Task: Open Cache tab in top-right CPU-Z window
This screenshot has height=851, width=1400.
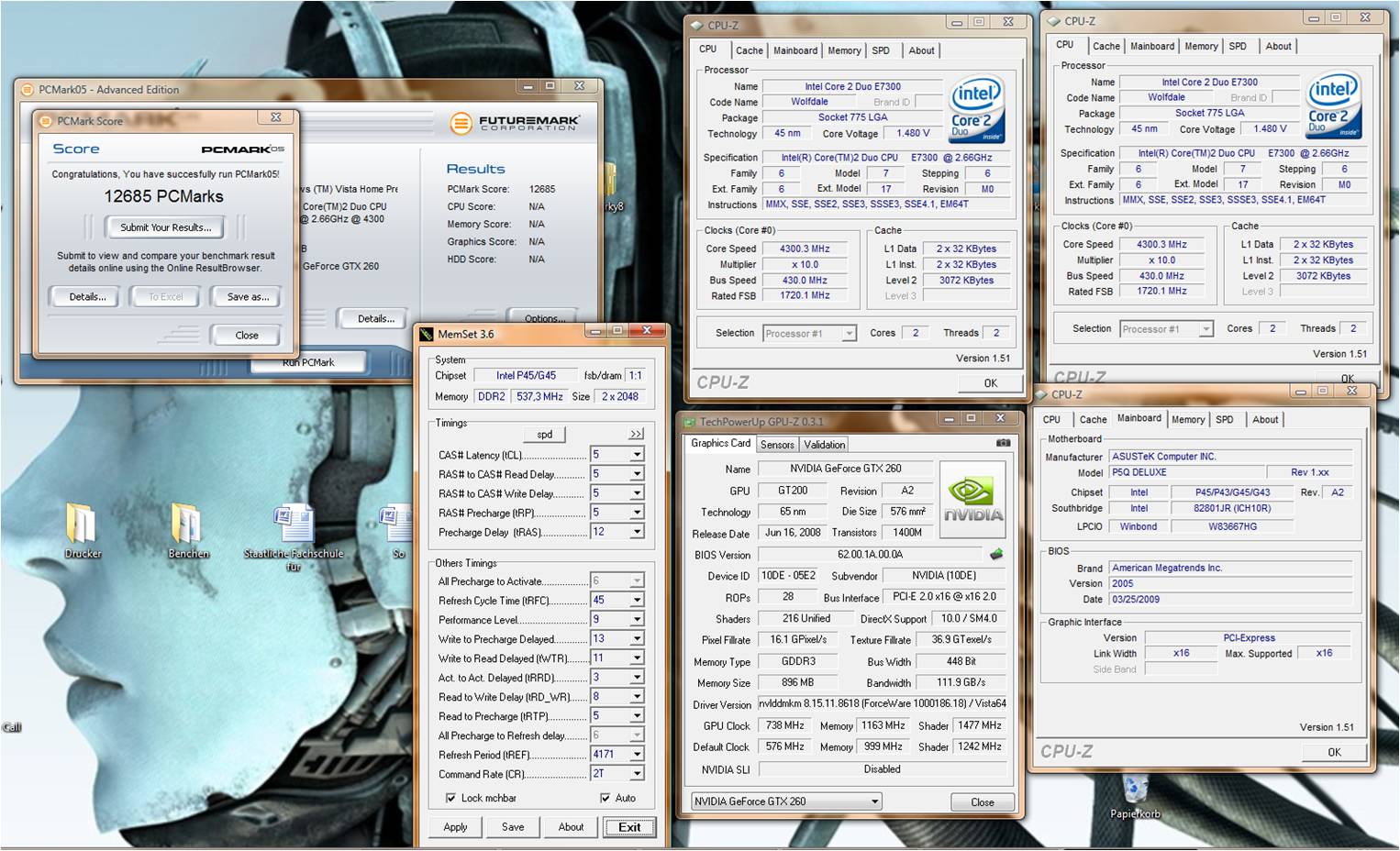Action: [x=1106, y=47]
